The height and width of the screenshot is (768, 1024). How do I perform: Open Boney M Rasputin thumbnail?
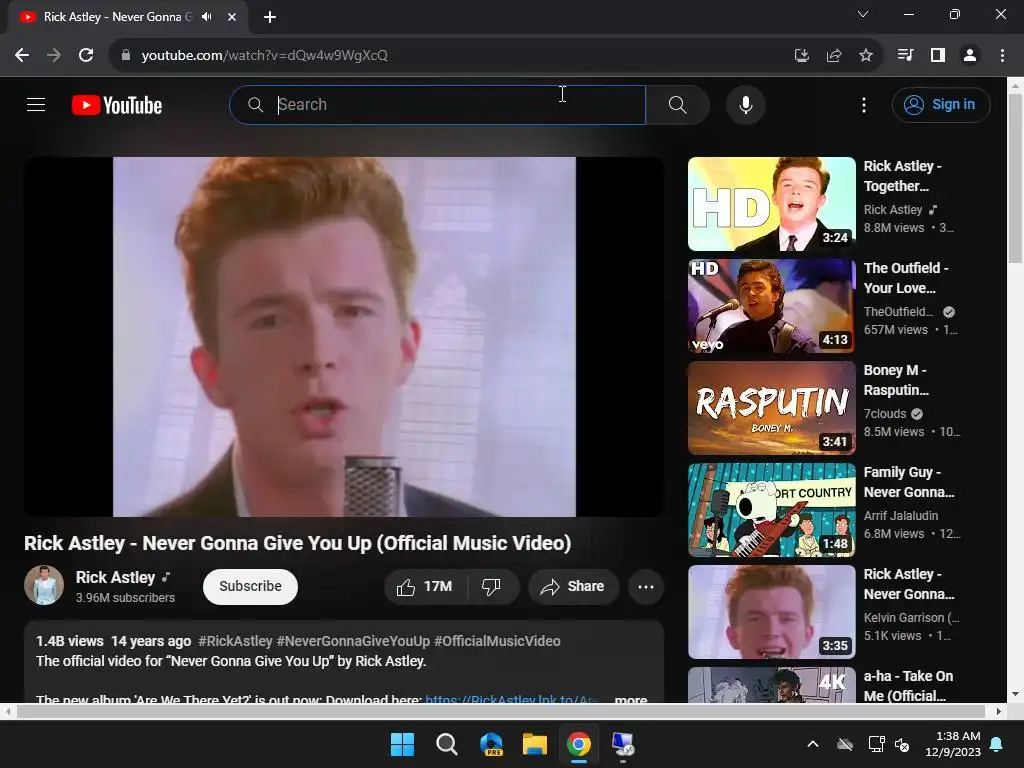coord(771,408)
